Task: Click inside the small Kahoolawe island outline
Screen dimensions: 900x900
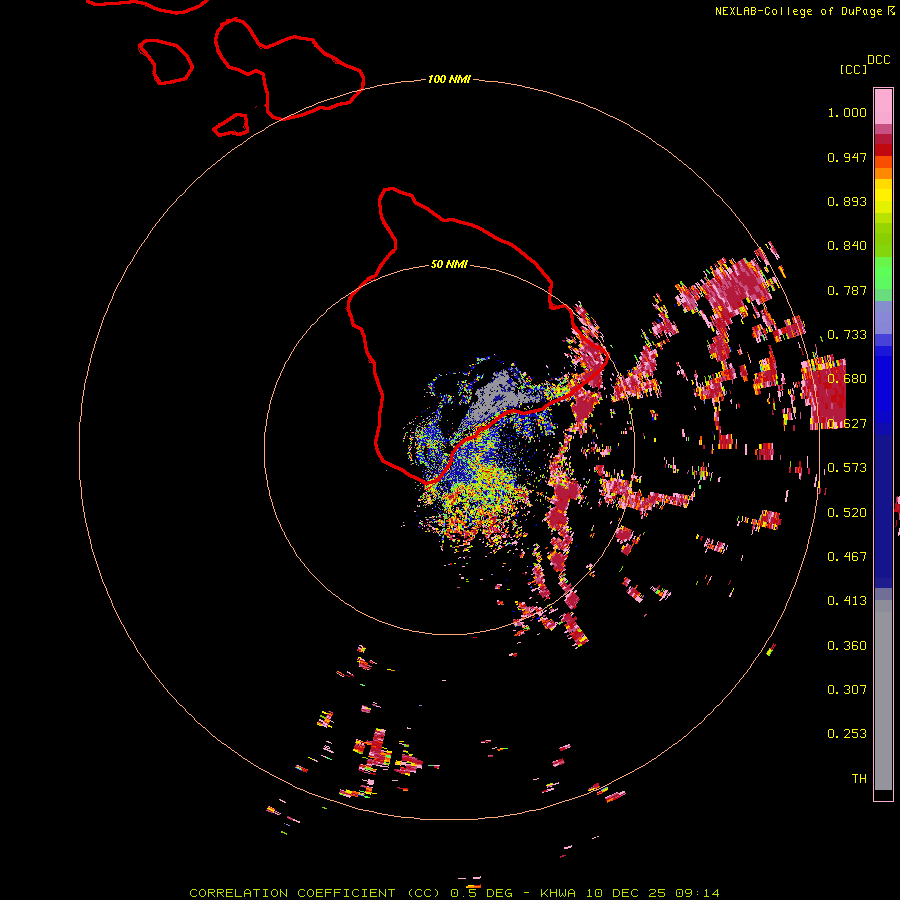Action: coord(232,125)
